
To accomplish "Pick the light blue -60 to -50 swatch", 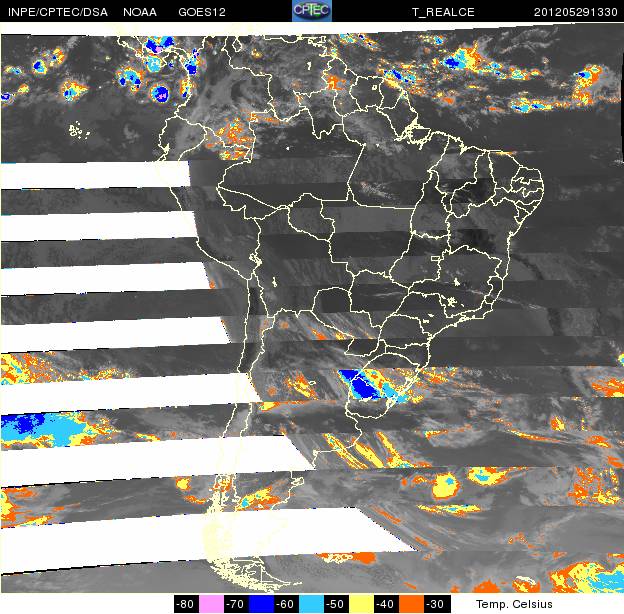I will pyautogui.click(x=311, y=604).
